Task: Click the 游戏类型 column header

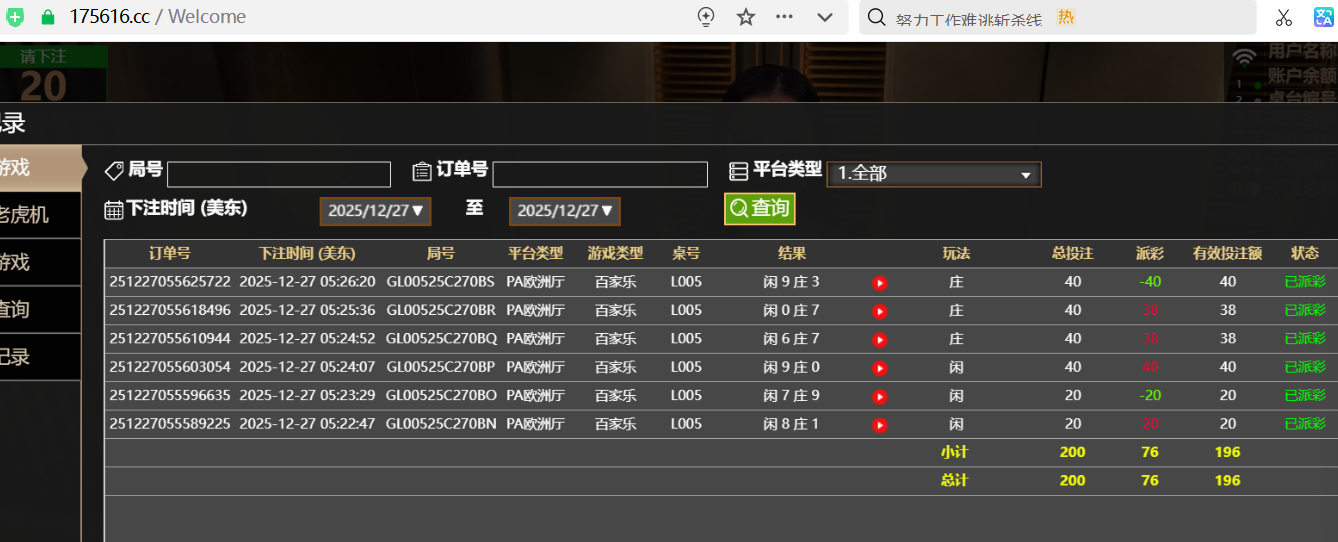Action: coord(615,253)
